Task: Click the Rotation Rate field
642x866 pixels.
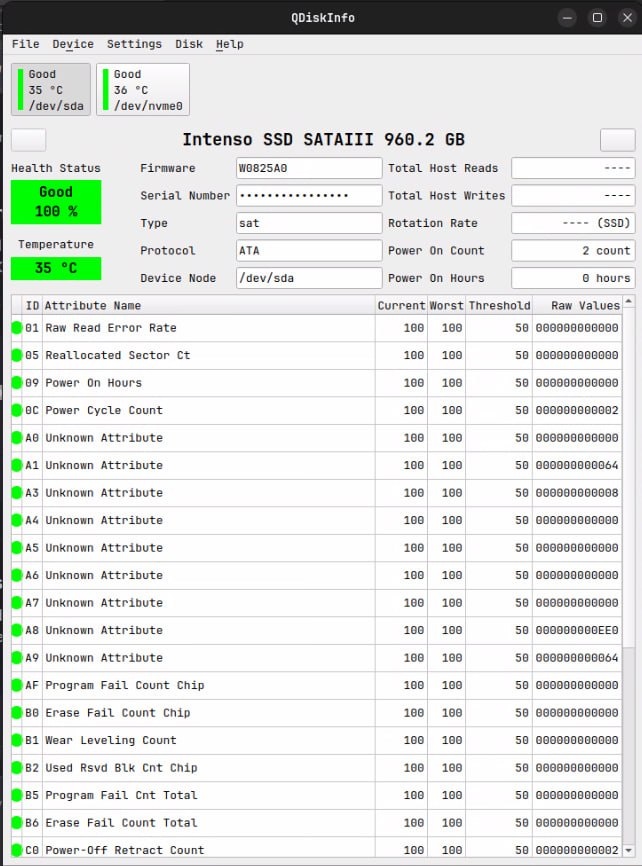Action: 573,223
